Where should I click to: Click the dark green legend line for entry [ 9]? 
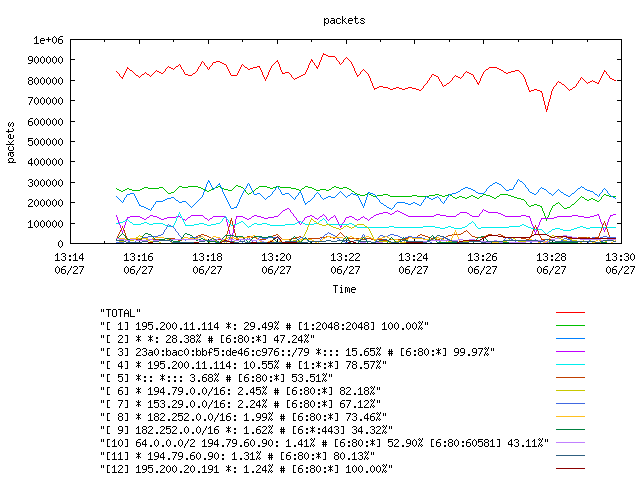570,430
